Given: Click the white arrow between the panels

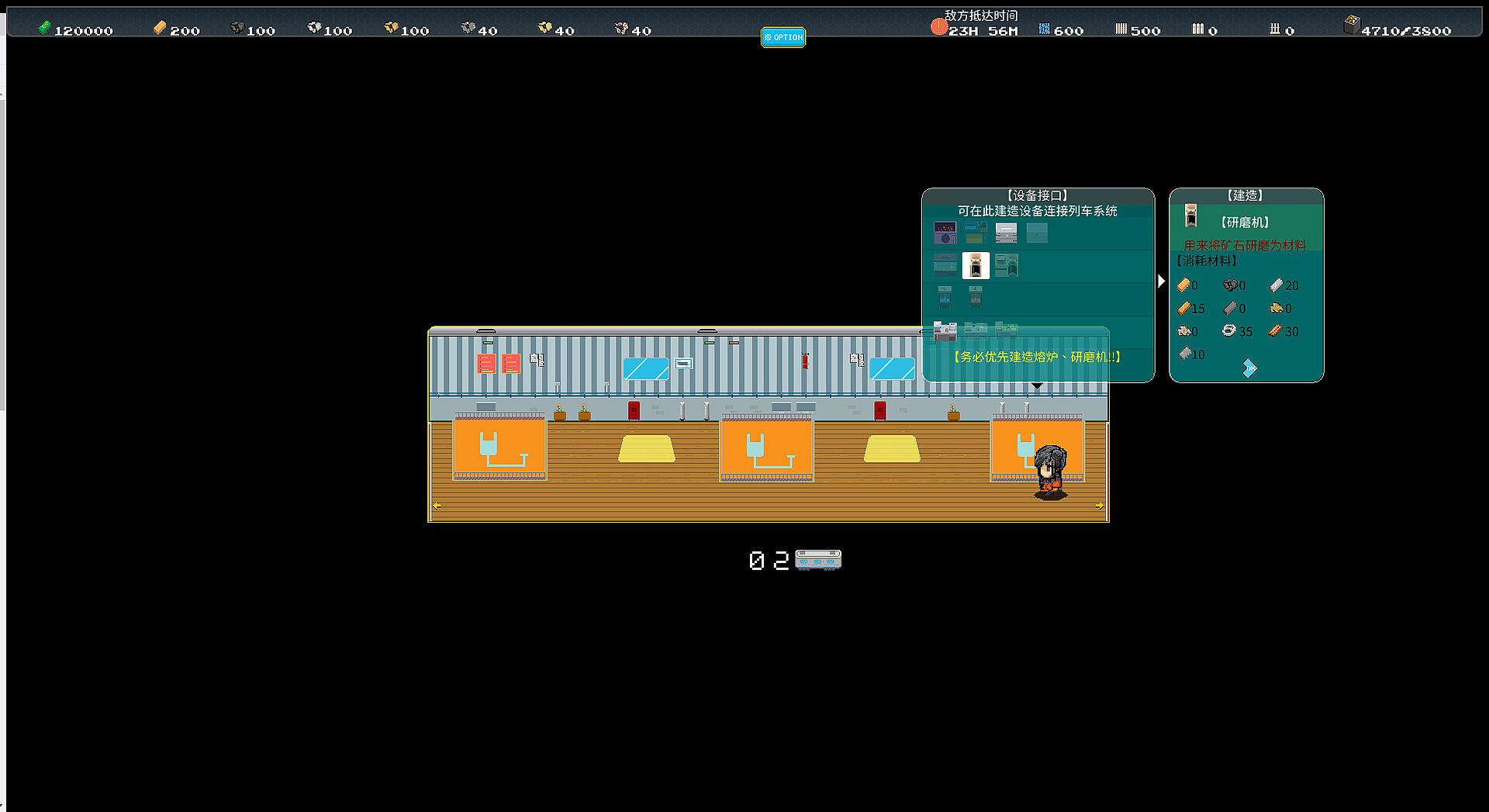Looking at the screenshot, I should click(1161, 281).
